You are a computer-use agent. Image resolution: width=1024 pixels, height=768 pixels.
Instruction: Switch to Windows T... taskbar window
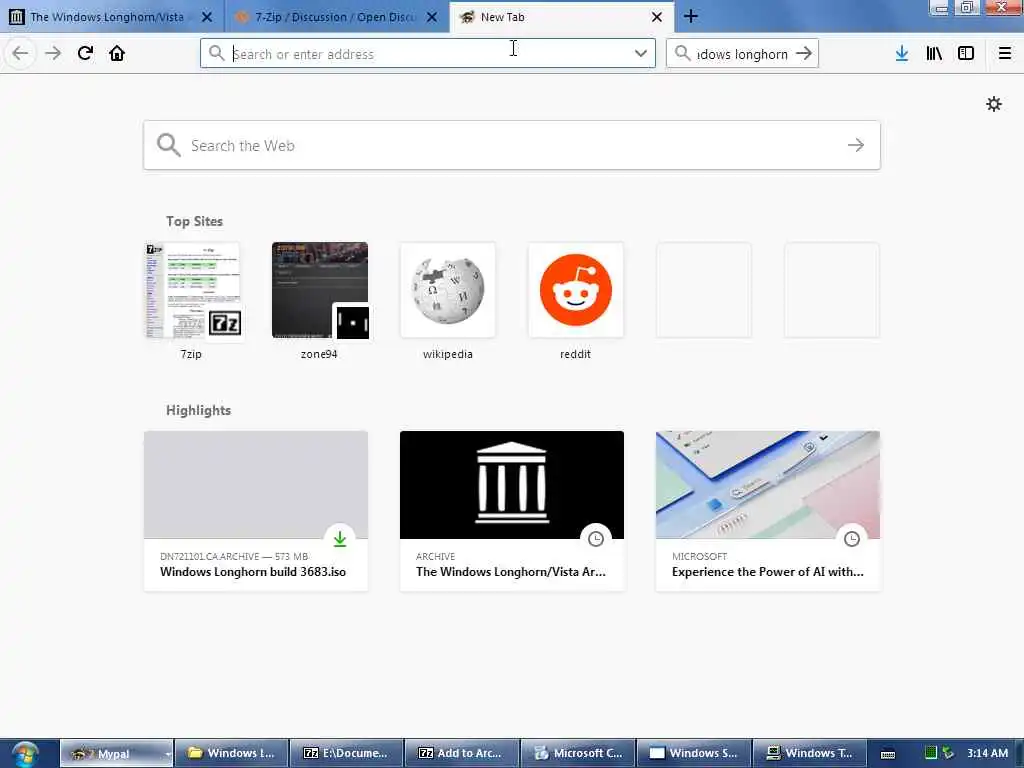pyautogui.click(x=809, y=753)
